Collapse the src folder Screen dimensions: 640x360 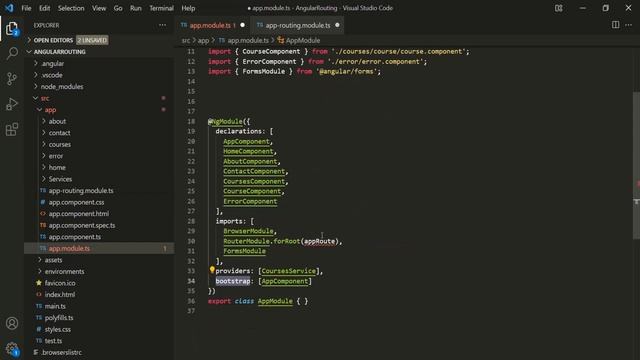45,98
